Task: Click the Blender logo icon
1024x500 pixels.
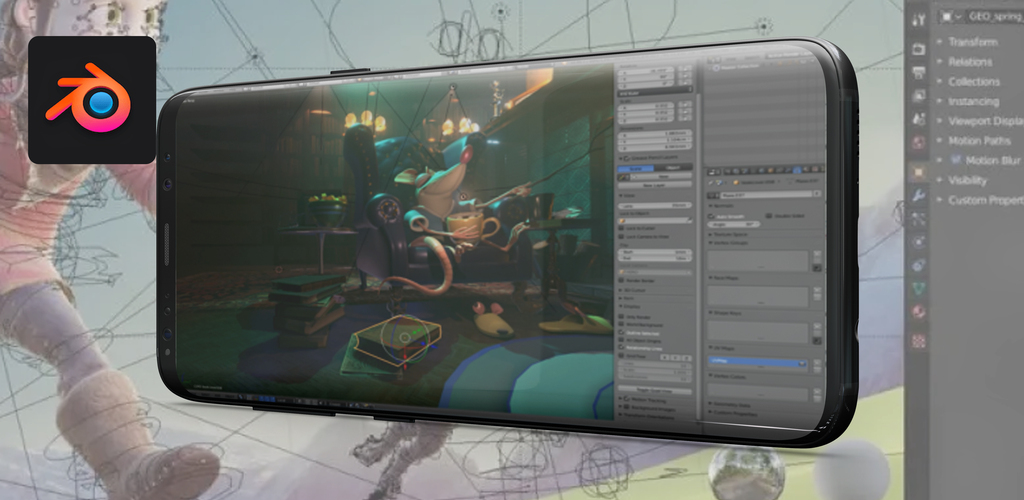Action: pos(91,99)
